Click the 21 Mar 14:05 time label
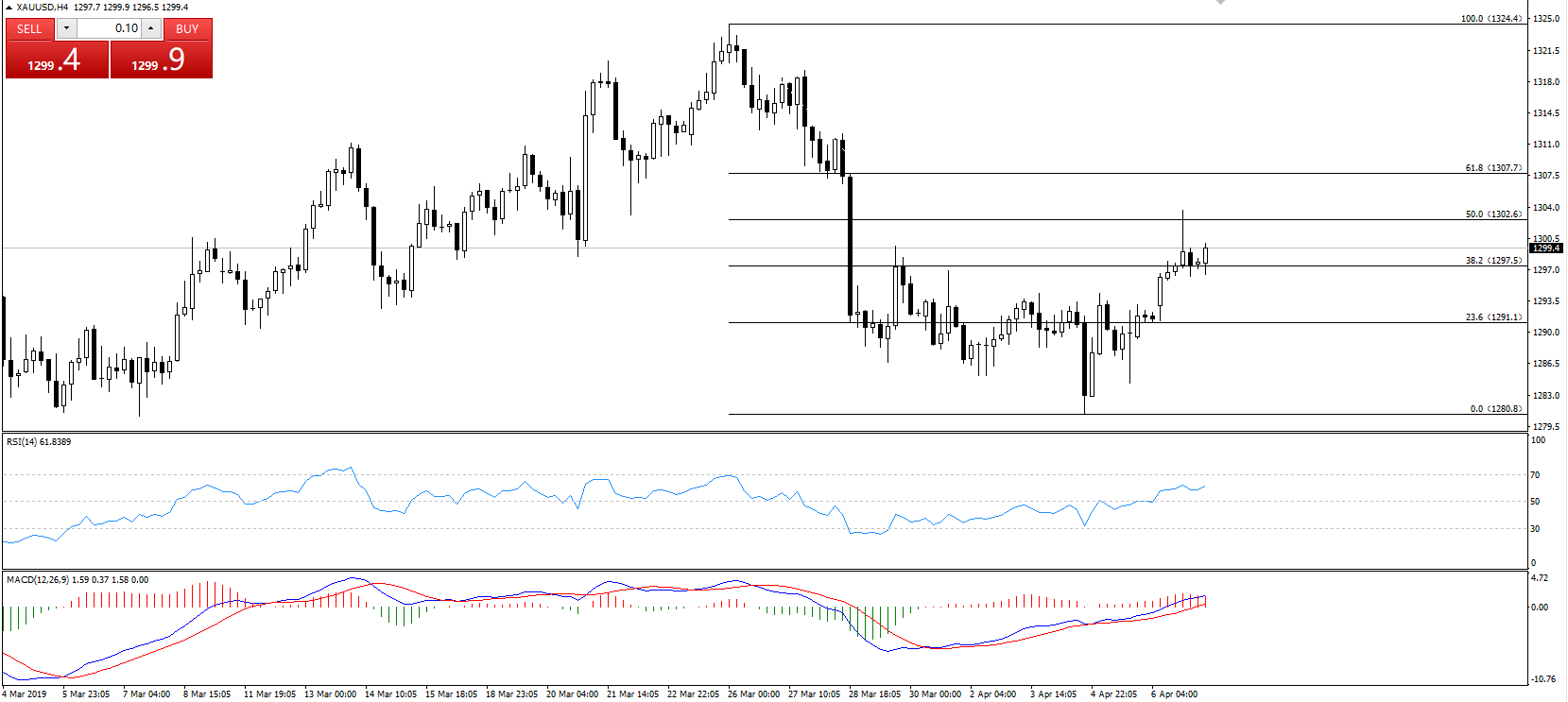 pos(632,693)
